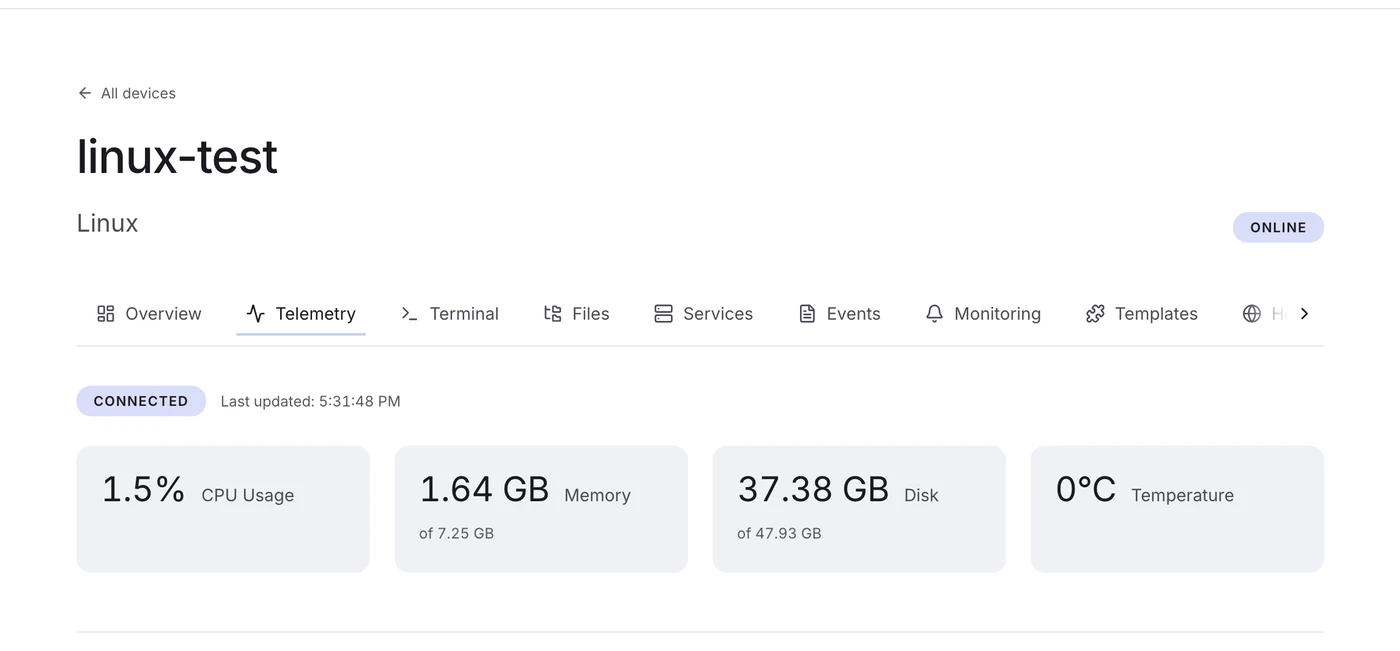Click the Services server icon

coord(663,314)
